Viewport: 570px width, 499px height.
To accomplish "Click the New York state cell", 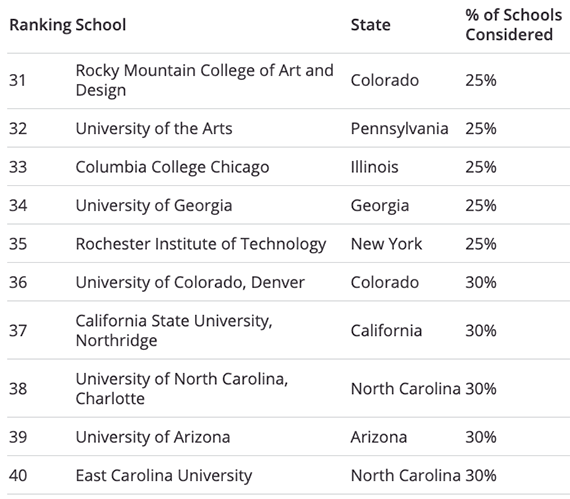I will (x=386, y=244).
